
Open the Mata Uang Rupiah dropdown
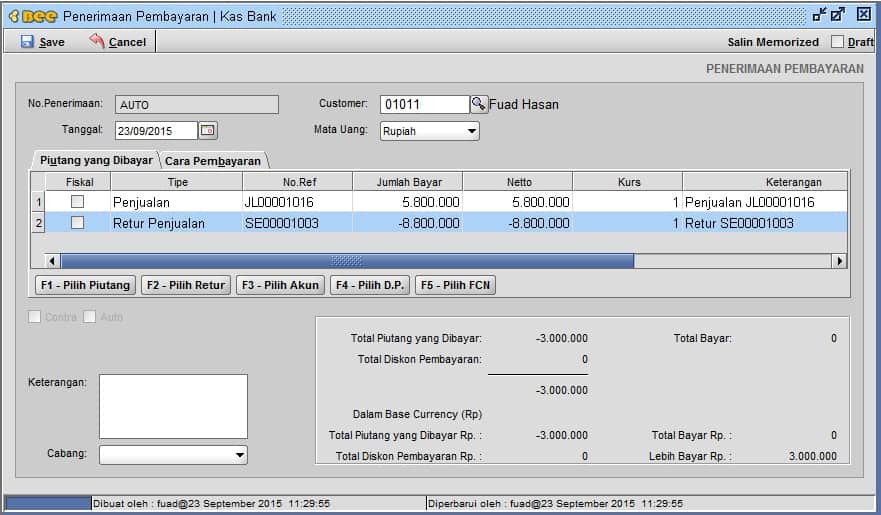coord(429,131)
